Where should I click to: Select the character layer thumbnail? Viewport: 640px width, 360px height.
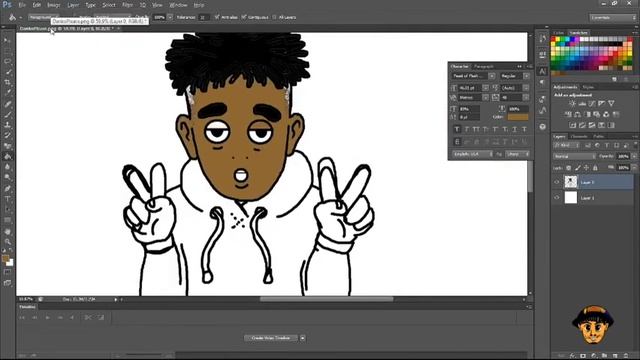tap(571, 182)
